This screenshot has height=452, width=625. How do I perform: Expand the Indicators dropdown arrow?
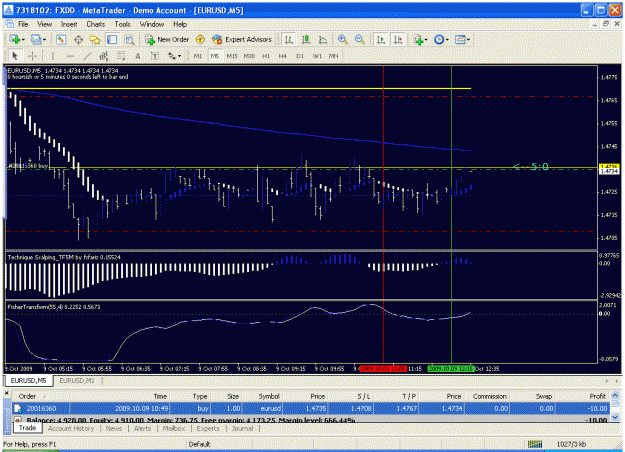[426, 40]
